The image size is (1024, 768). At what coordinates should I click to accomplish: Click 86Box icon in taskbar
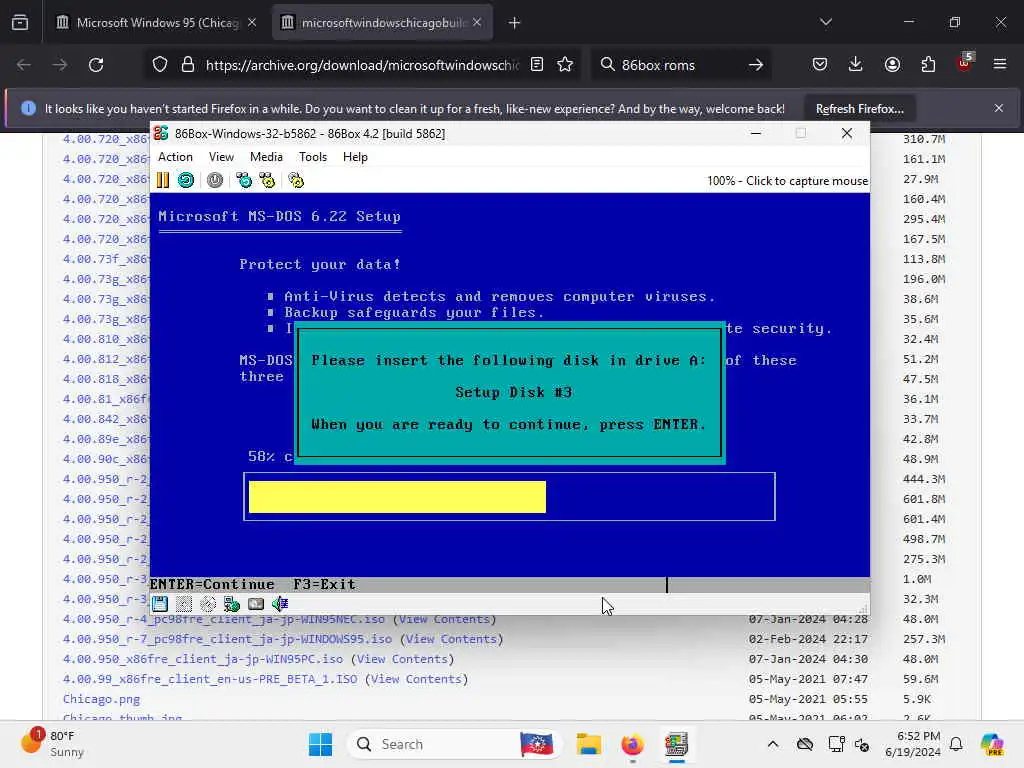[677, 744]
